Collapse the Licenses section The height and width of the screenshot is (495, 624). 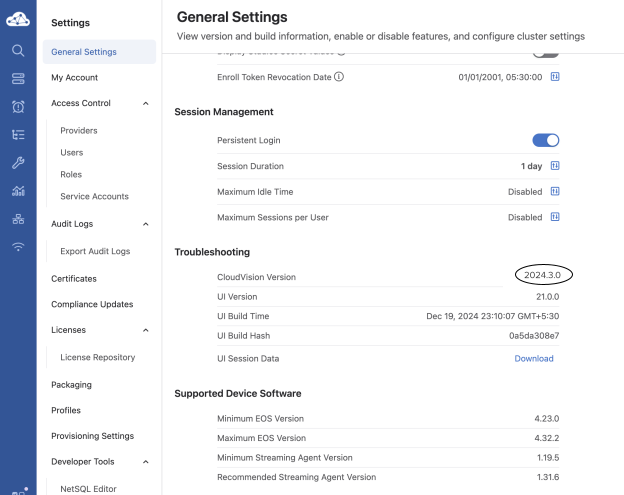click(x=146, y=330)
